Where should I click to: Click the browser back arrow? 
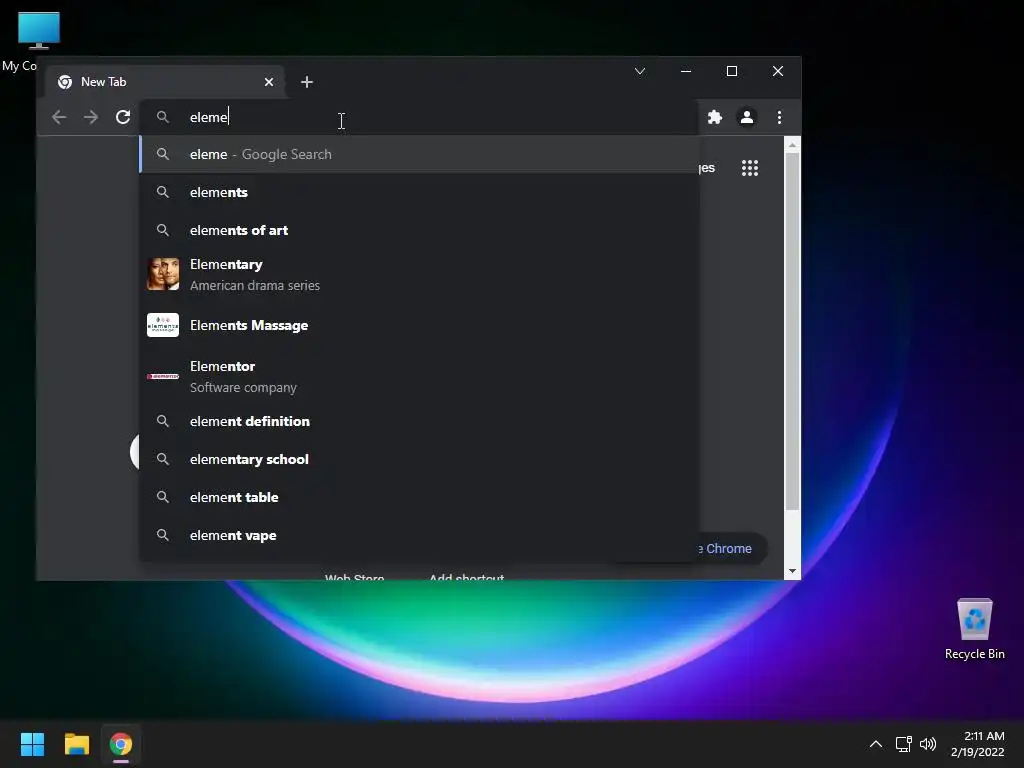click(x=59, y=117)
